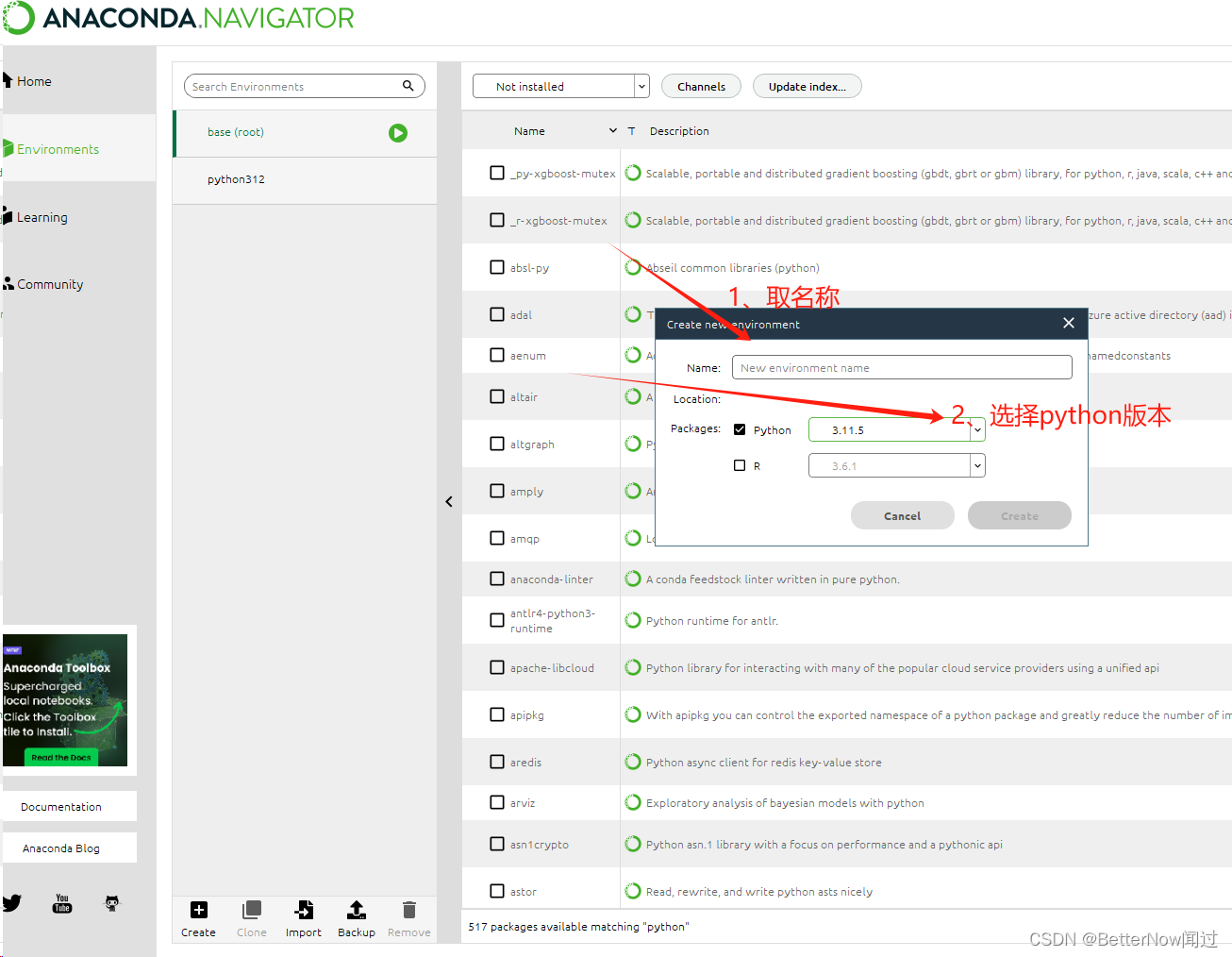
Task: Tick the altair package checkbox
Action: pos(497,396)
